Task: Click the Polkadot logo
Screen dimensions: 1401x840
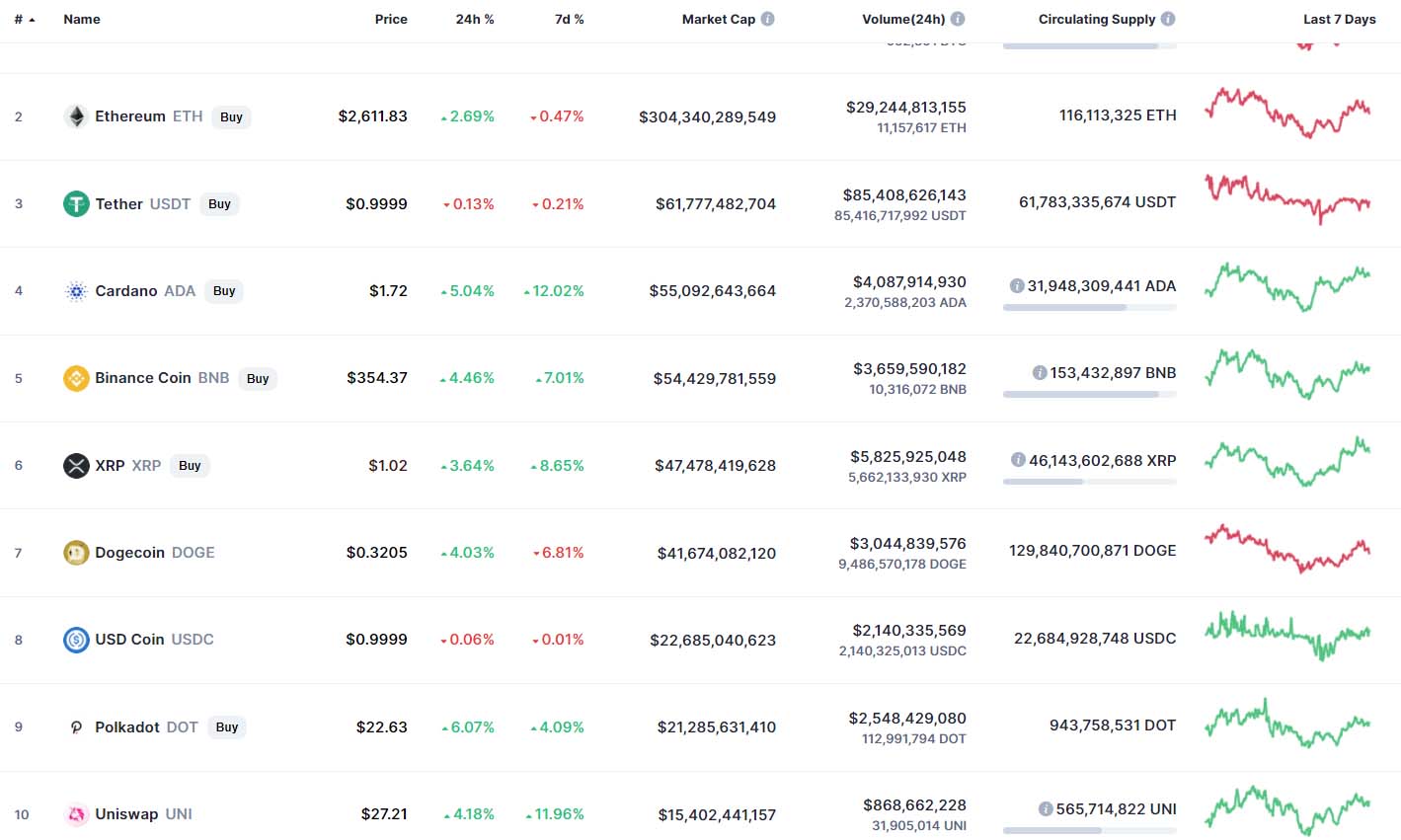Action: pyautogui.click(x=76, y=726)
